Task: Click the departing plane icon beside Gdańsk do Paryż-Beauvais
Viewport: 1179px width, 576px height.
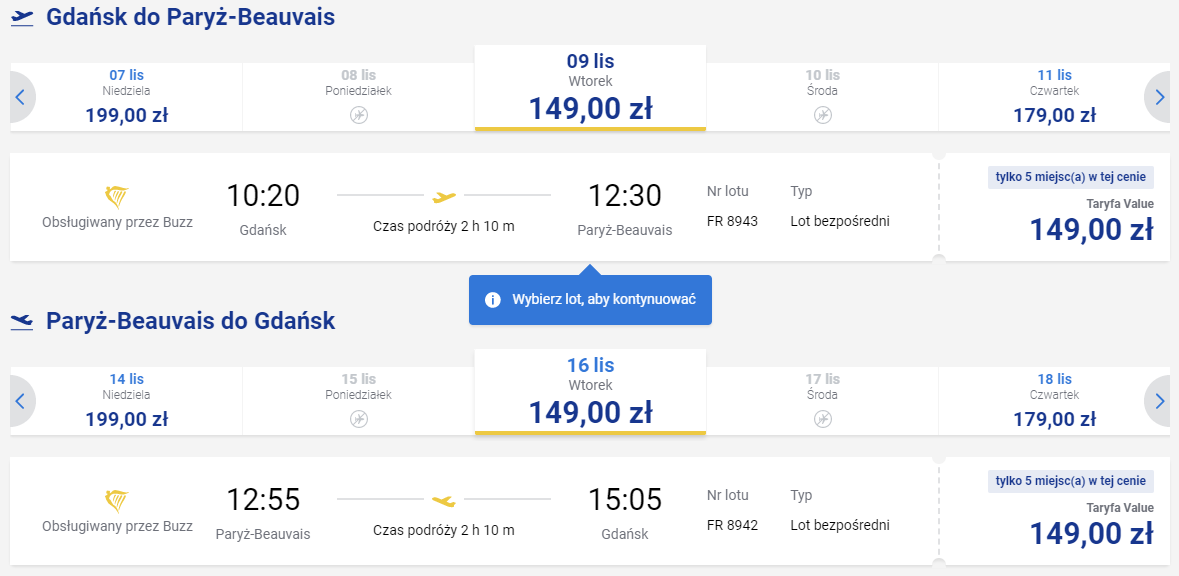Action: 23,18
